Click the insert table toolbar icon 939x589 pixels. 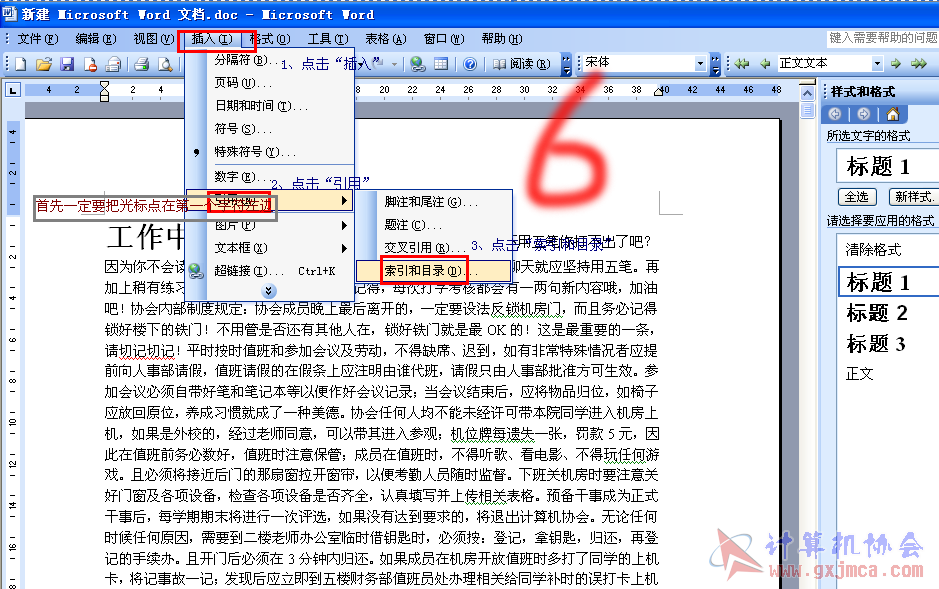click(x=441, y=63)
